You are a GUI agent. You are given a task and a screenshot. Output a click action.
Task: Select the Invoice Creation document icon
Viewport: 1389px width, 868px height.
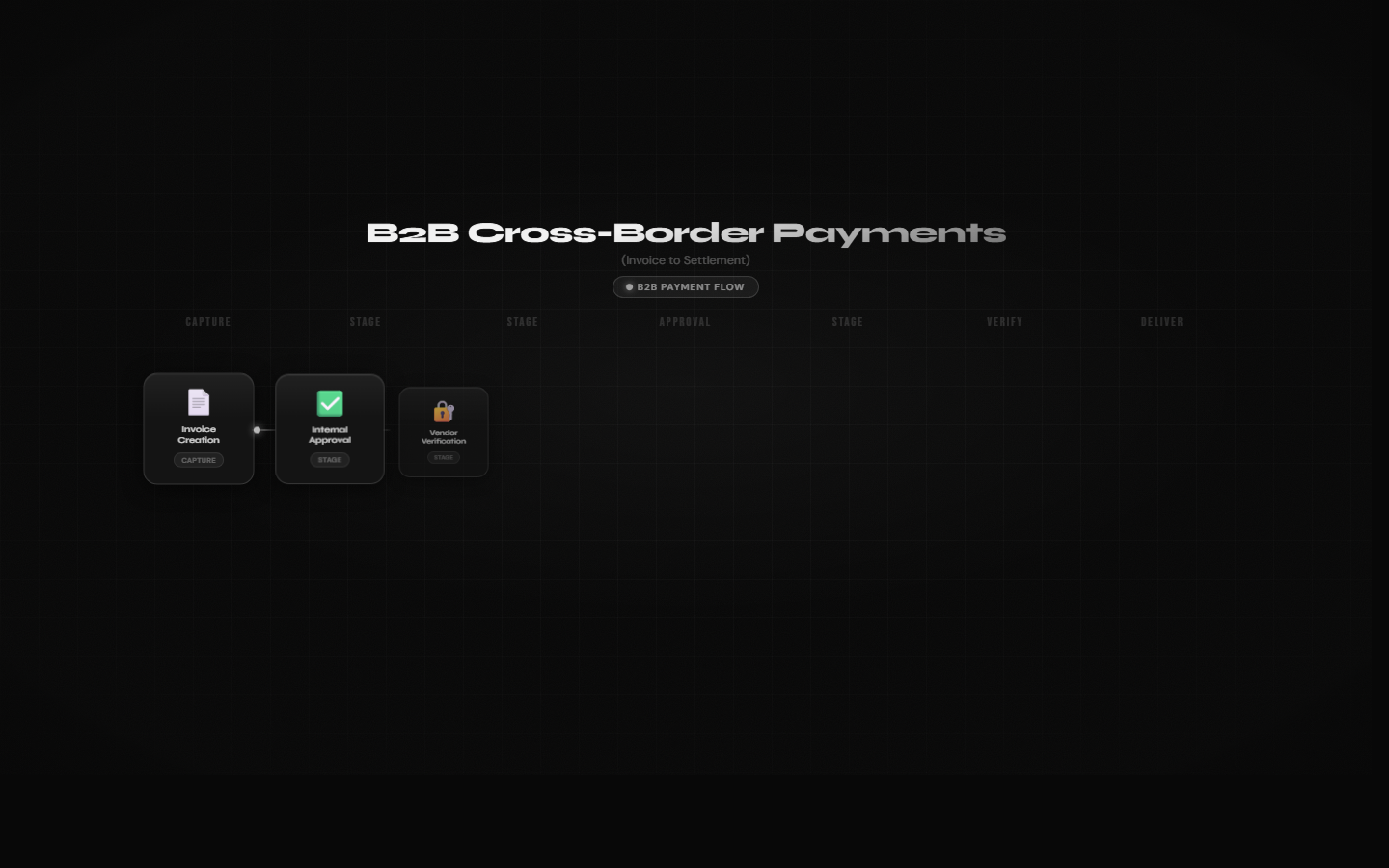pos(199,402)
